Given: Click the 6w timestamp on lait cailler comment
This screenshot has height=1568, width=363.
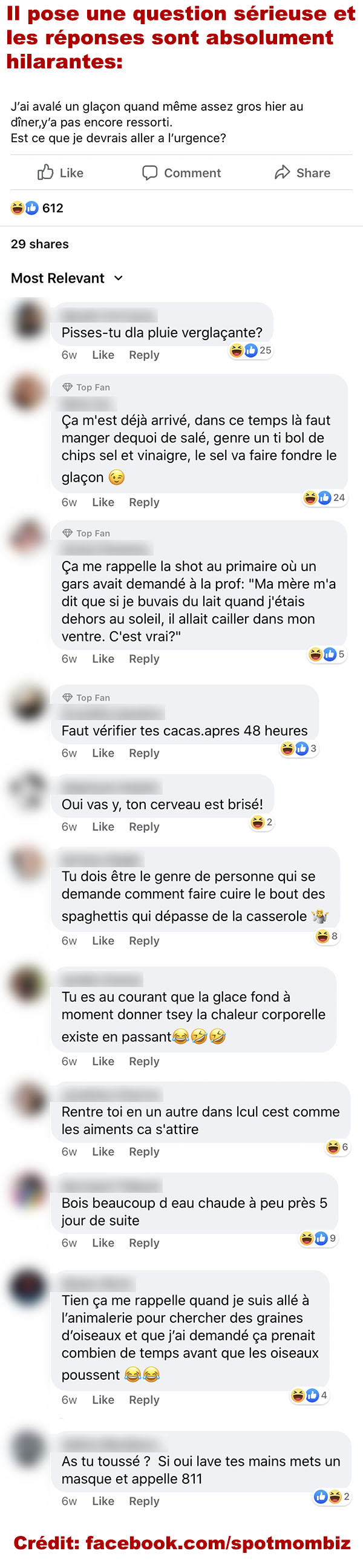Looking at the screenshot, I should (70, 658).
